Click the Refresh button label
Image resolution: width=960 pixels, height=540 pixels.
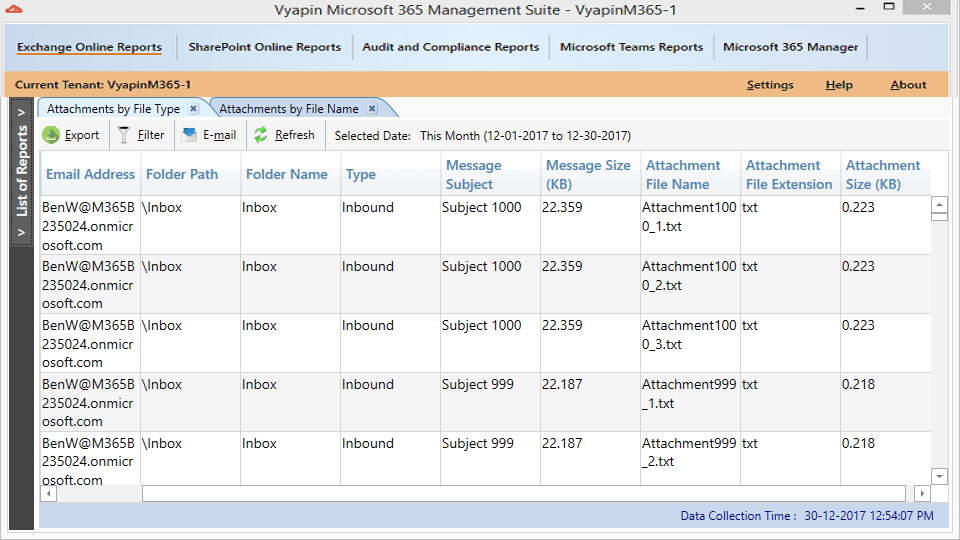(x=294, y=135)
